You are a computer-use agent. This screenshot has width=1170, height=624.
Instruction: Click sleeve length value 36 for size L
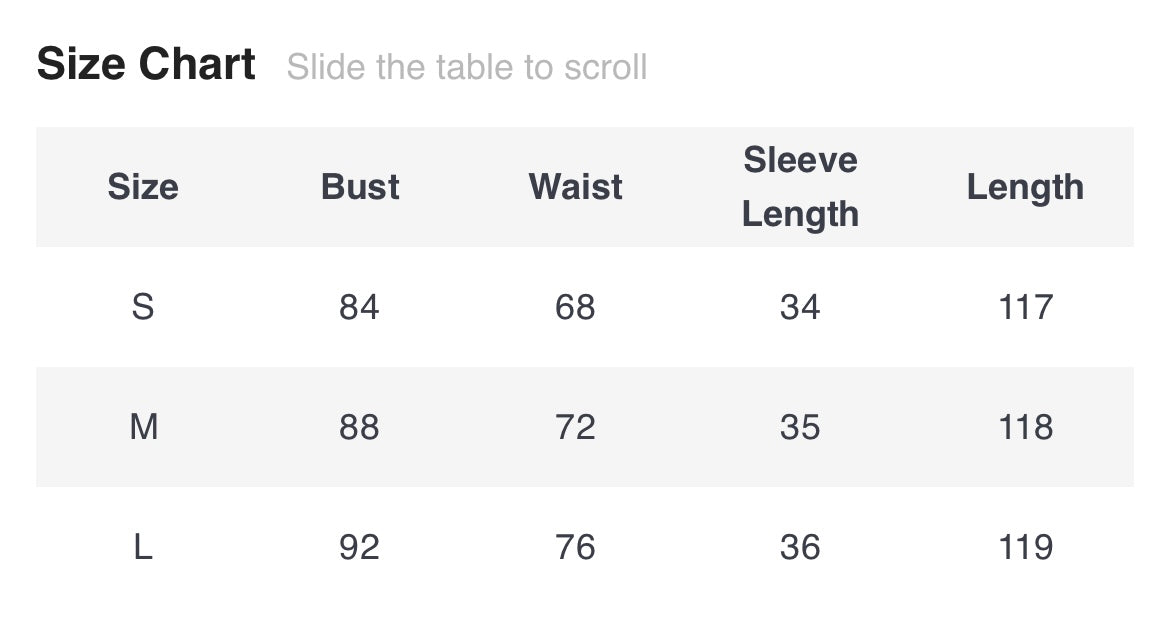(x=800, y=547)
